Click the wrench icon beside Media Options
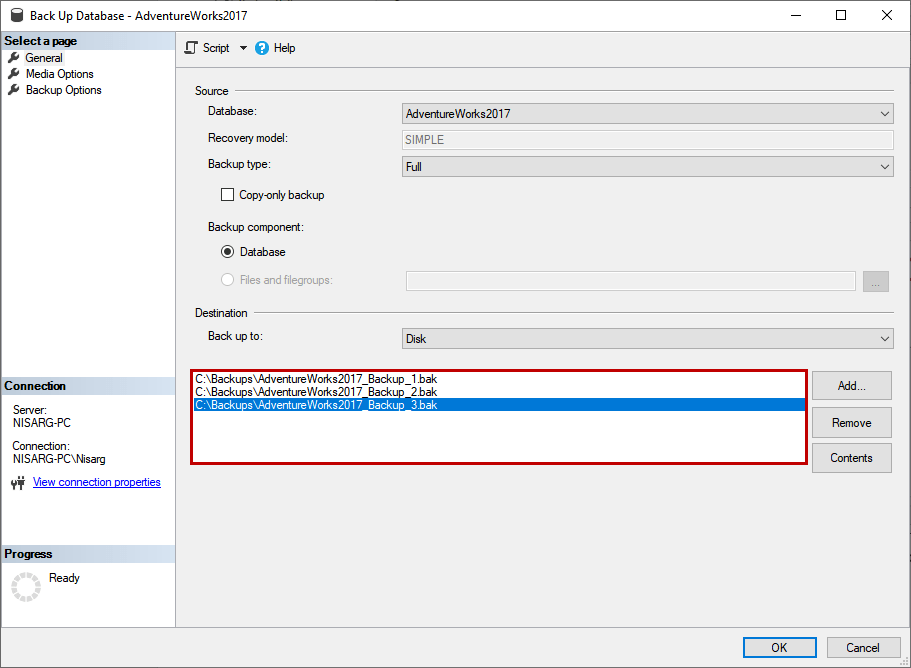 tap(14, 73)
